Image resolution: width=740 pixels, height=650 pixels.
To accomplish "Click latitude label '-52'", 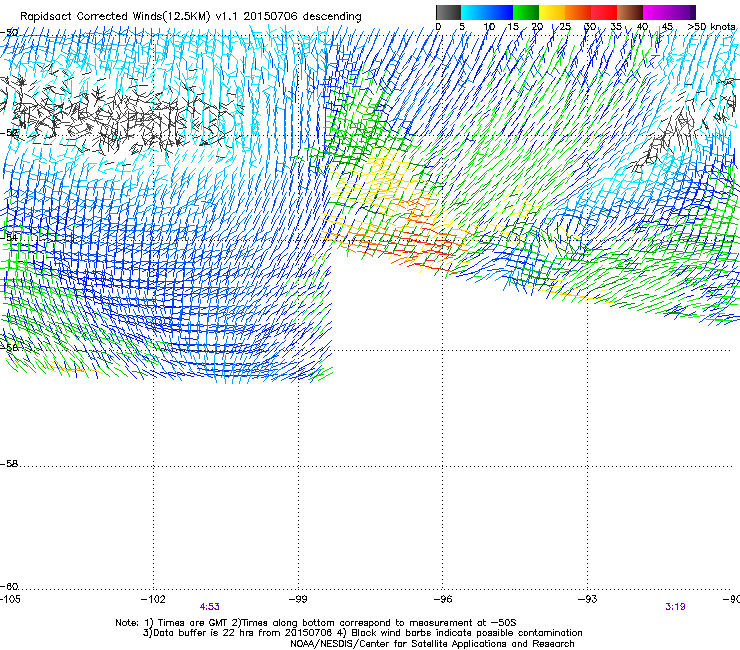I will pos(9,133).
